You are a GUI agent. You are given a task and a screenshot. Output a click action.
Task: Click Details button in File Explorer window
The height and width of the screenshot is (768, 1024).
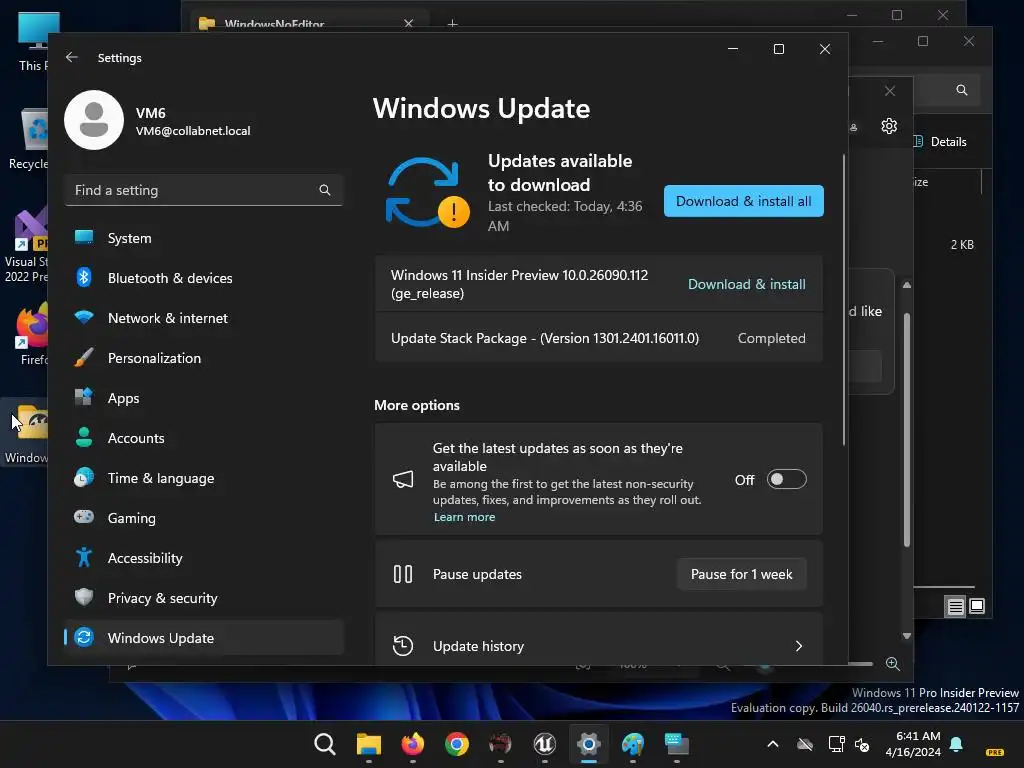coord(940,142)
